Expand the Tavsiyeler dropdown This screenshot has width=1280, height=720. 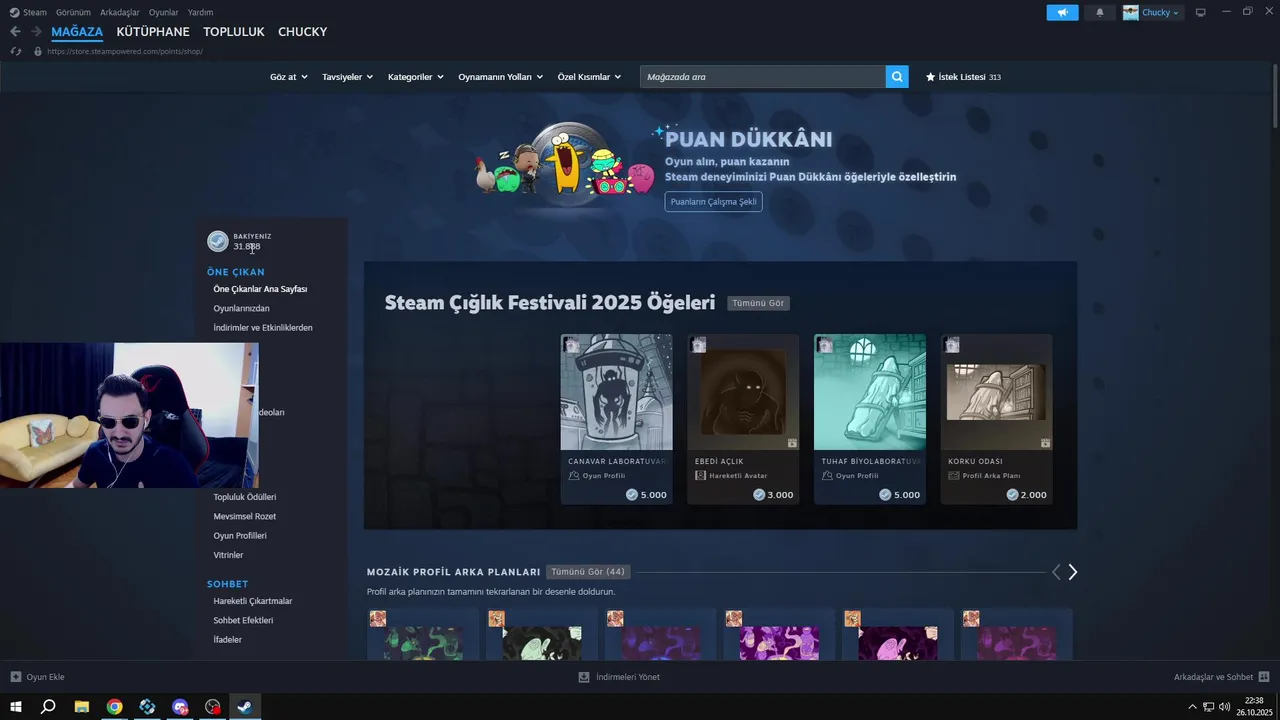pos(347,77)
